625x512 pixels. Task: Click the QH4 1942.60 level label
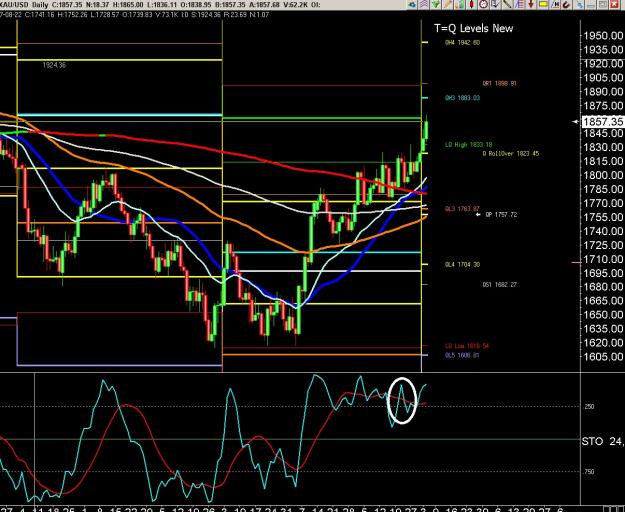[x=462, y=42]
